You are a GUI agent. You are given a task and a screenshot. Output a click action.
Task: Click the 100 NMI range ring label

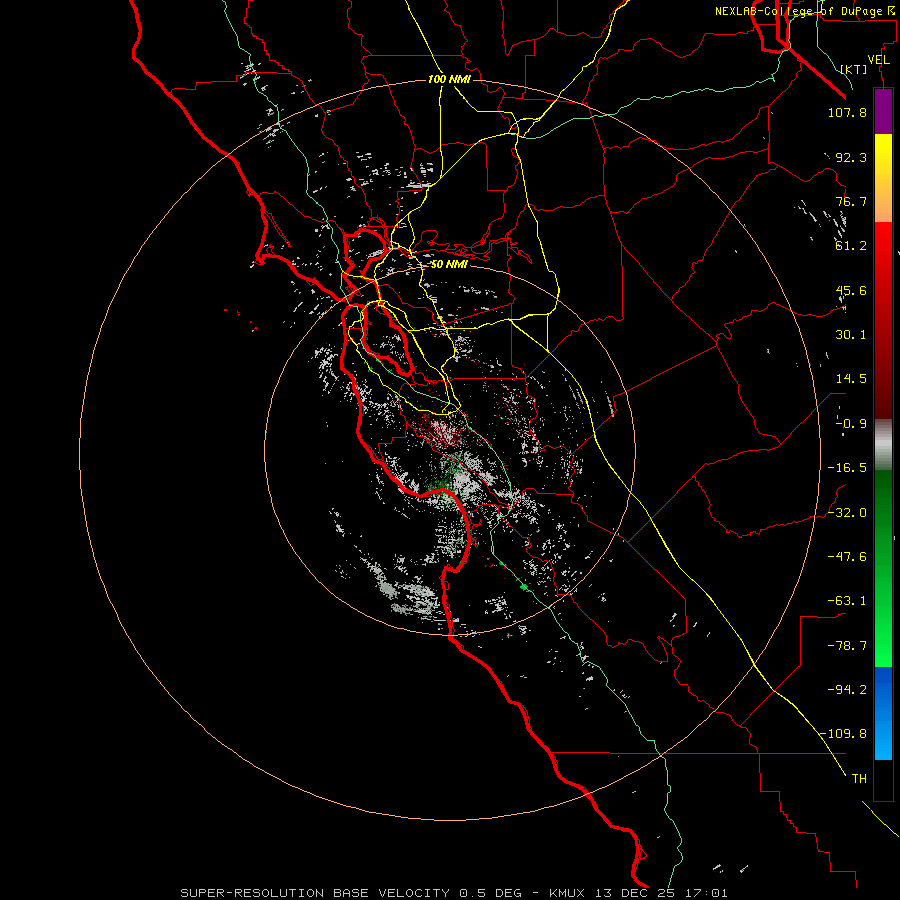click(x=449, y=79)
